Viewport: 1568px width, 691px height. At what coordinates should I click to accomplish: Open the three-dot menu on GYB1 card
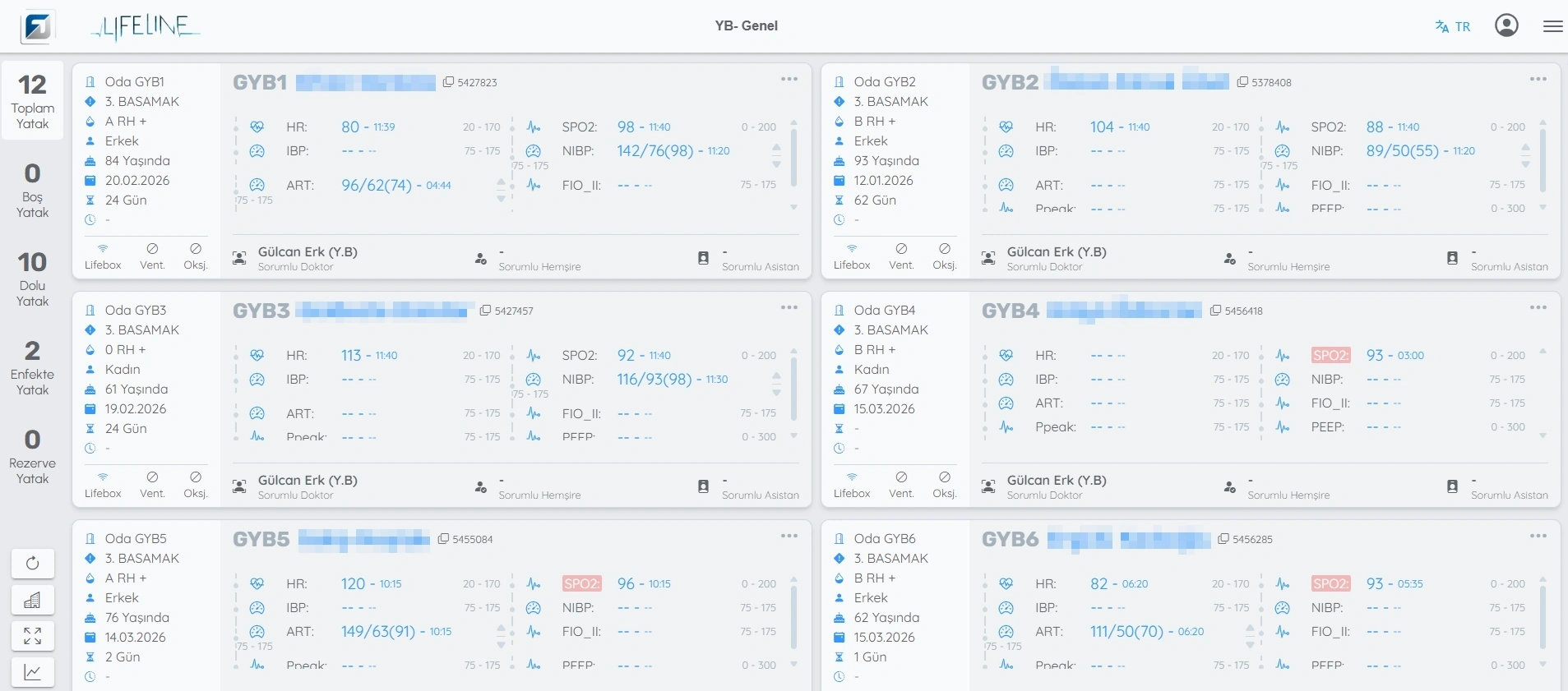click(789, 80)
